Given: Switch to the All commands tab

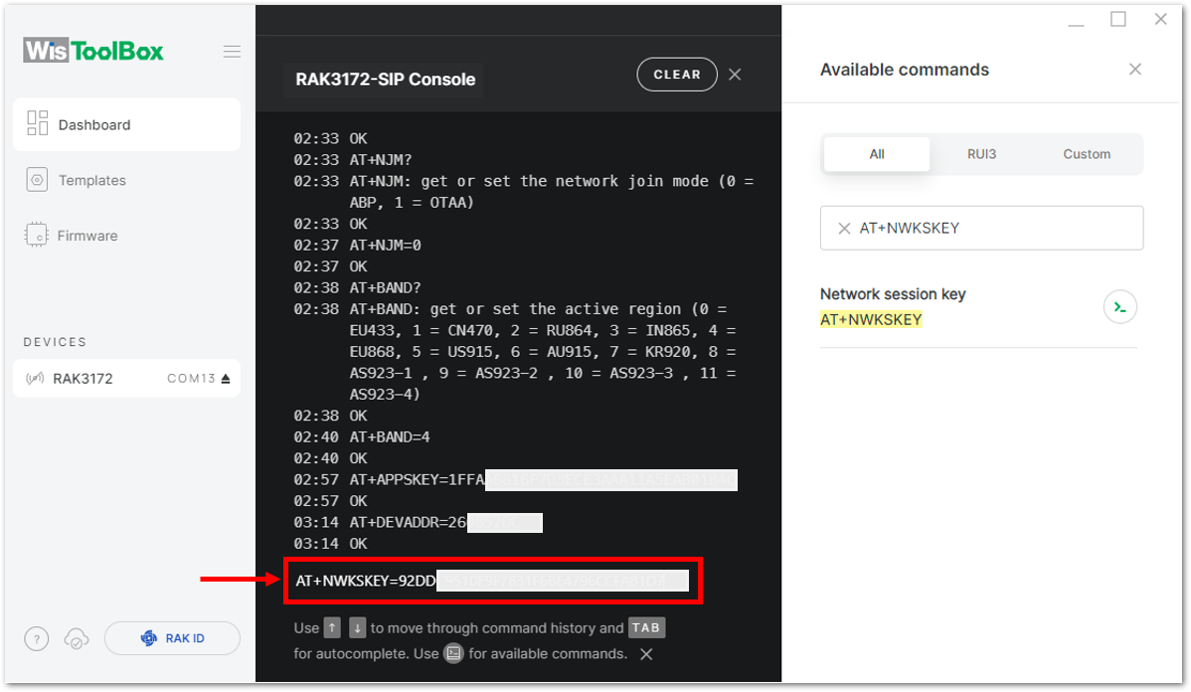Looking at the screenshot, I should click(x=877, y=154).
